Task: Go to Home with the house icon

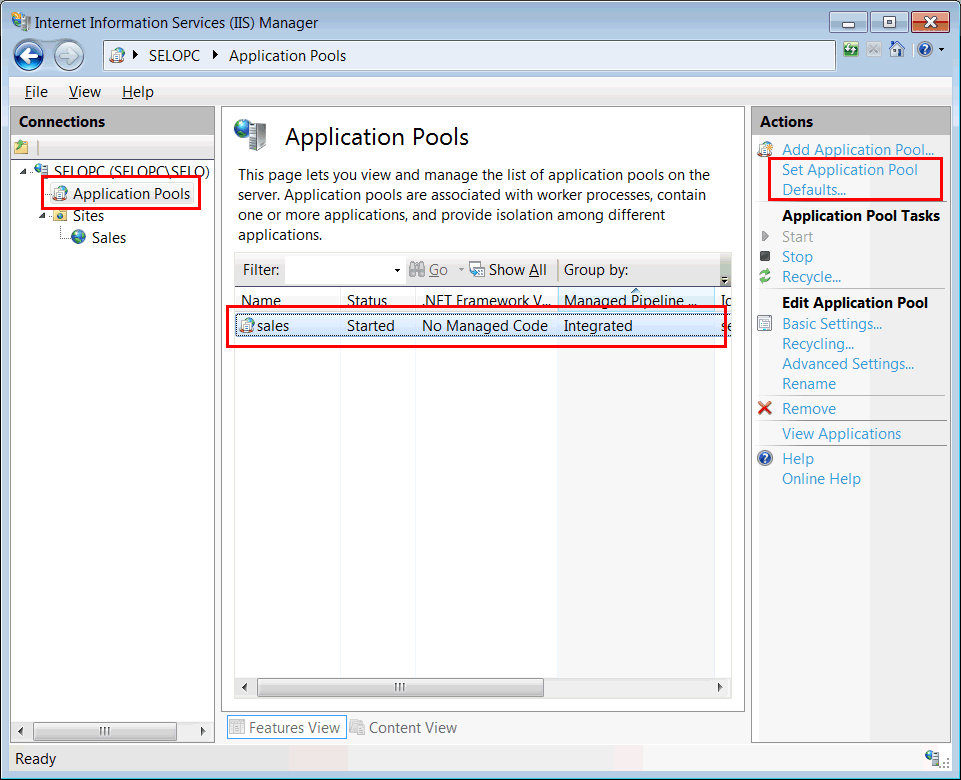Action: 897,49
